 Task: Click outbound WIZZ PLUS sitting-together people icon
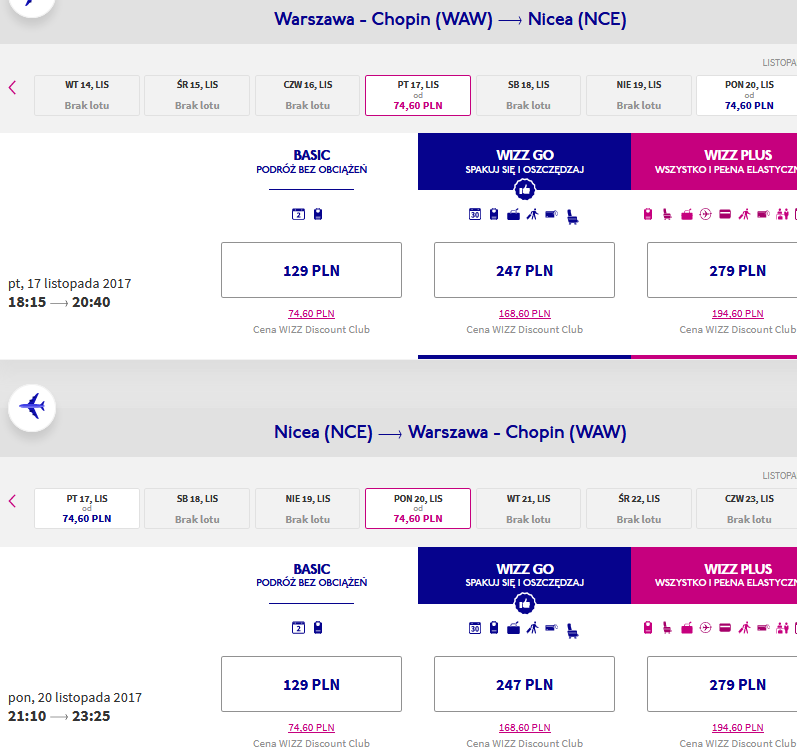783,214
